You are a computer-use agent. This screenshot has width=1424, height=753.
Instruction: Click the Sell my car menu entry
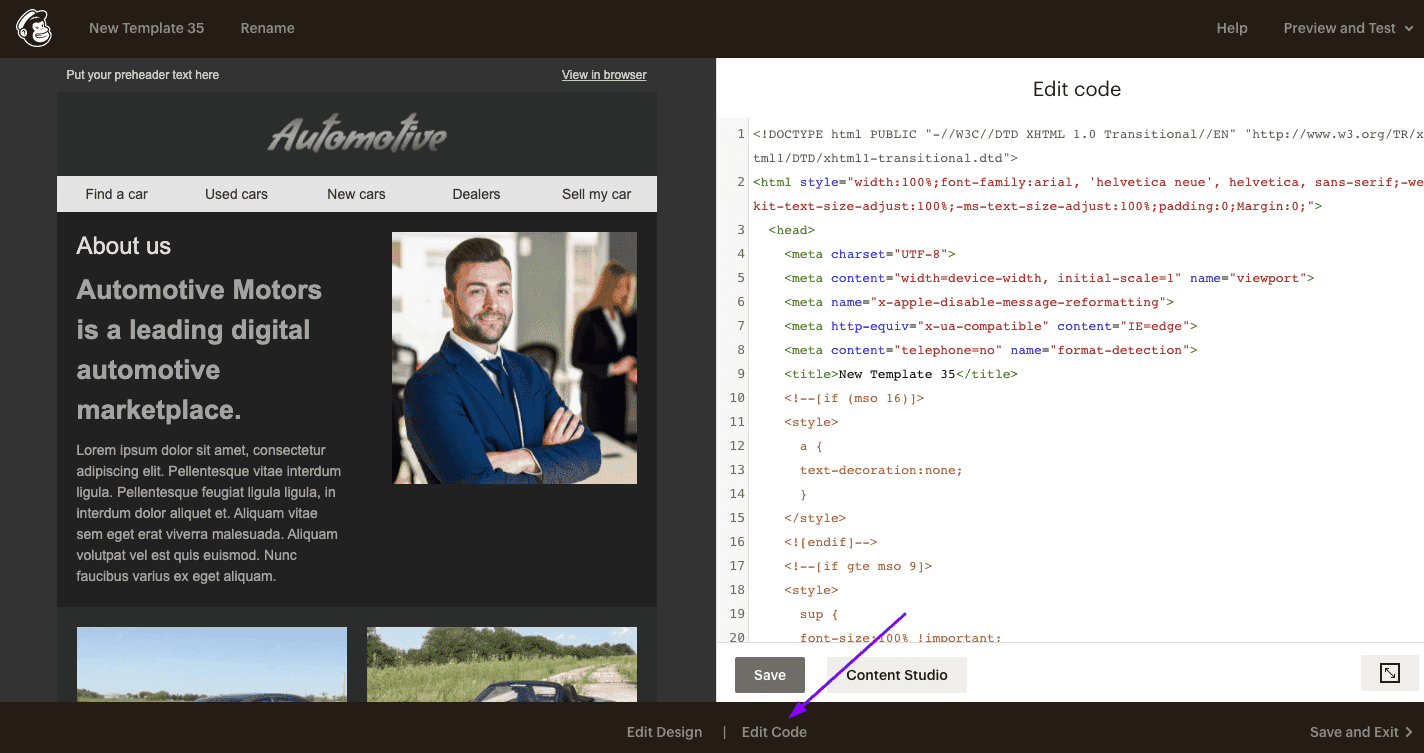coord(596,194)
